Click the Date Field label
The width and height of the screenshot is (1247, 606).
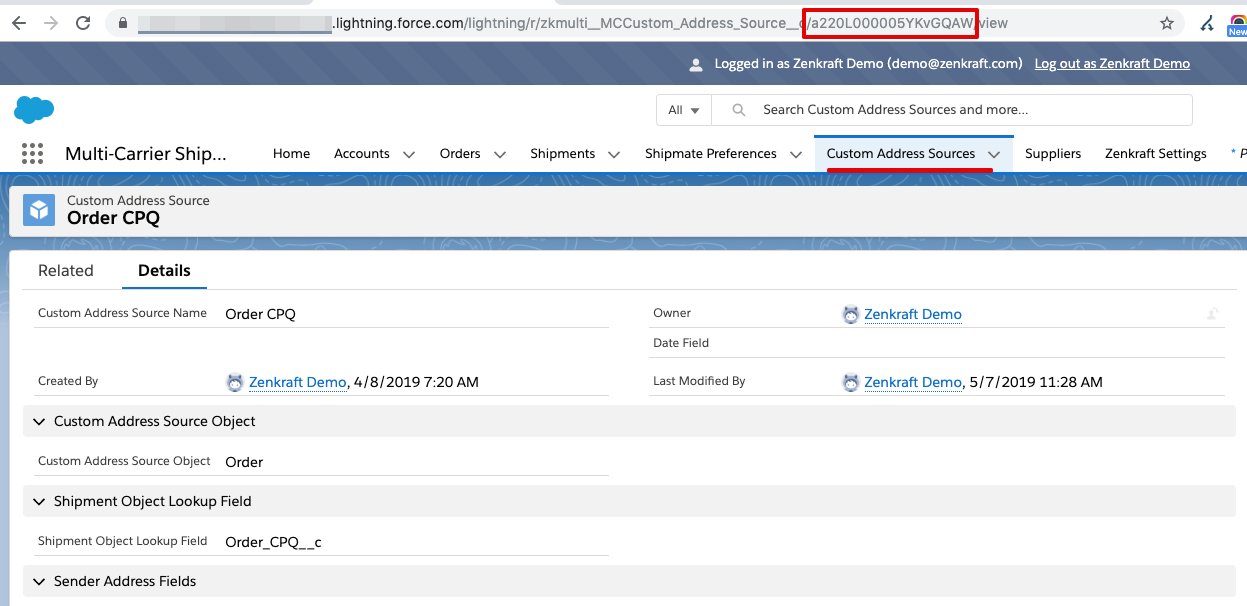click(x=681, y=343)
